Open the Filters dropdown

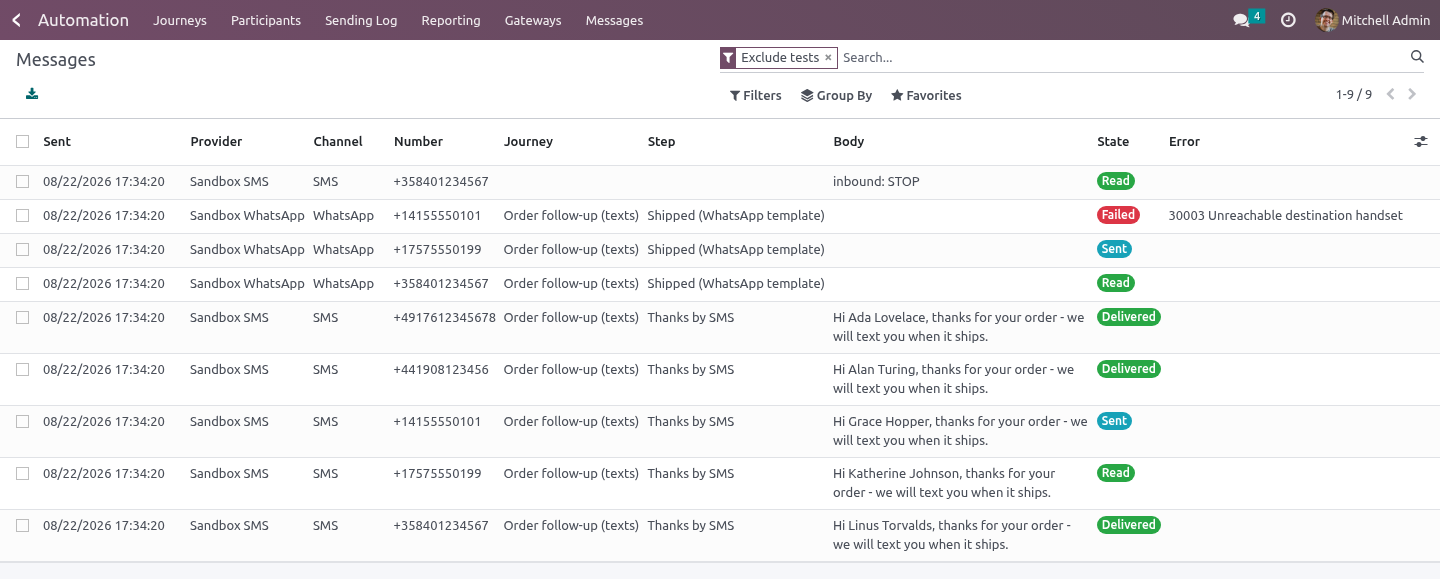(755, 96)
